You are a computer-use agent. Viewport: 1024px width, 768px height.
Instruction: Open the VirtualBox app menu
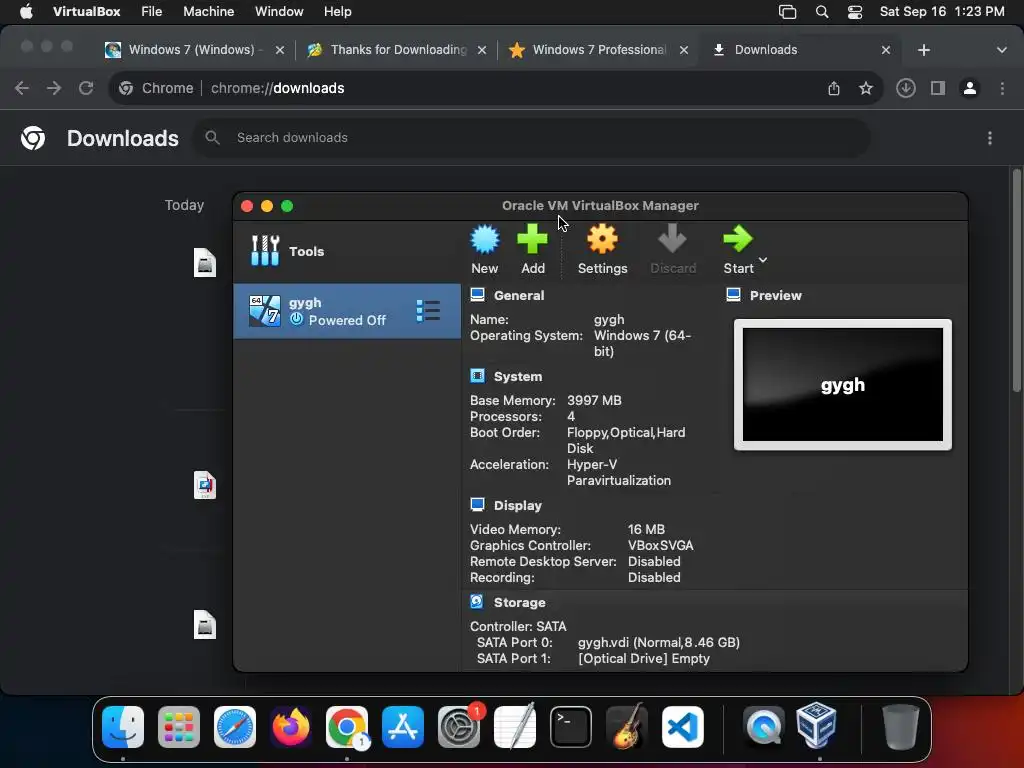pos(86,12)
